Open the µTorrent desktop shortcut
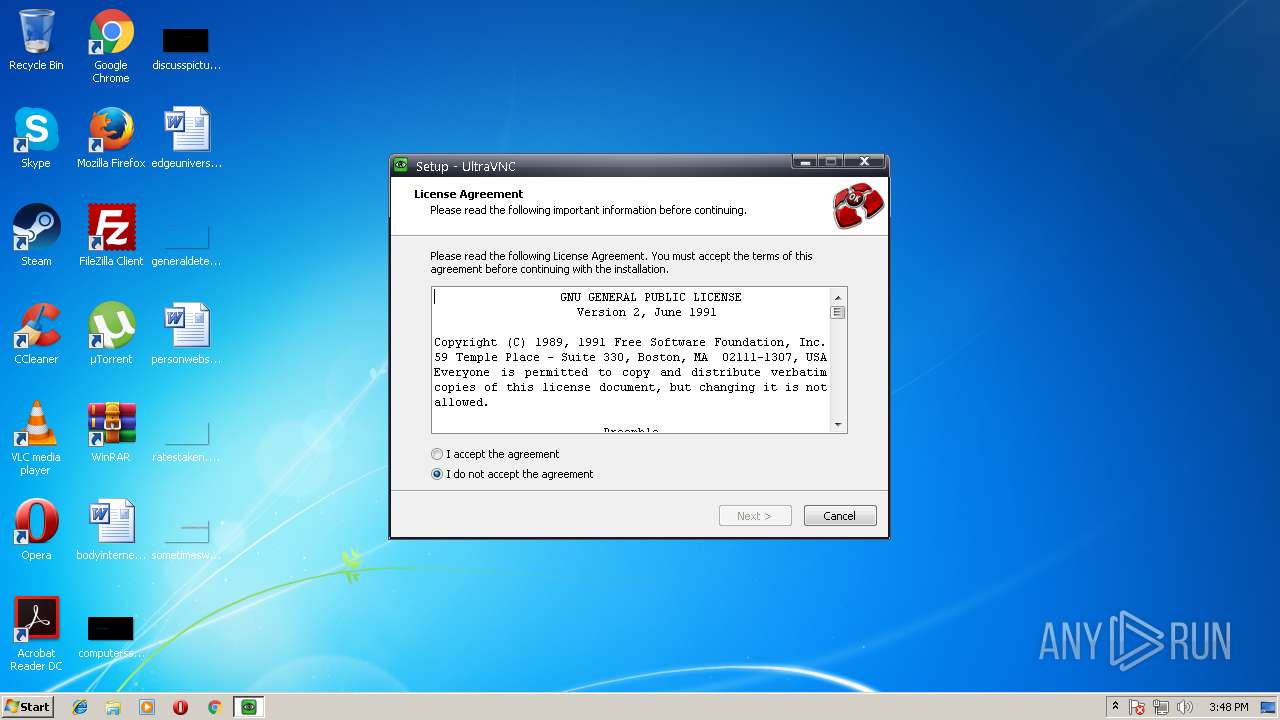 111,334
